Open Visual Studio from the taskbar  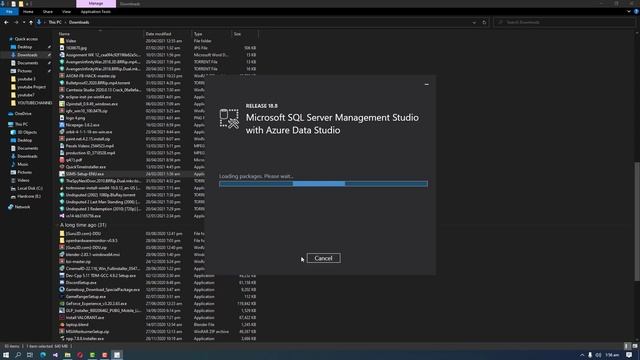(55, 355)
